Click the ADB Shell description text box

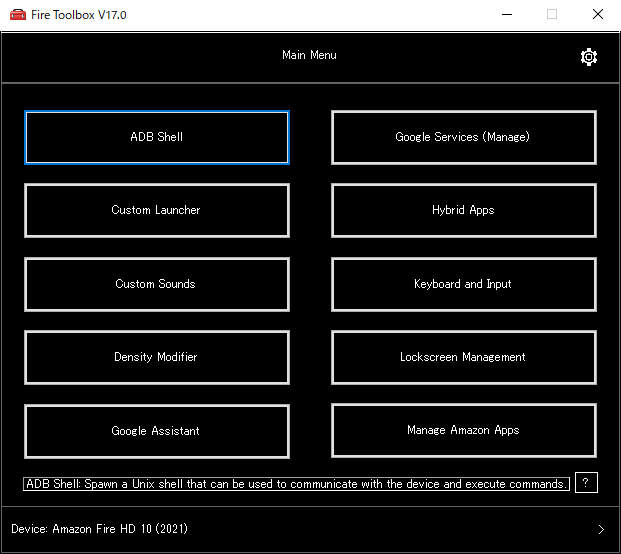click(x=296, y=484)
